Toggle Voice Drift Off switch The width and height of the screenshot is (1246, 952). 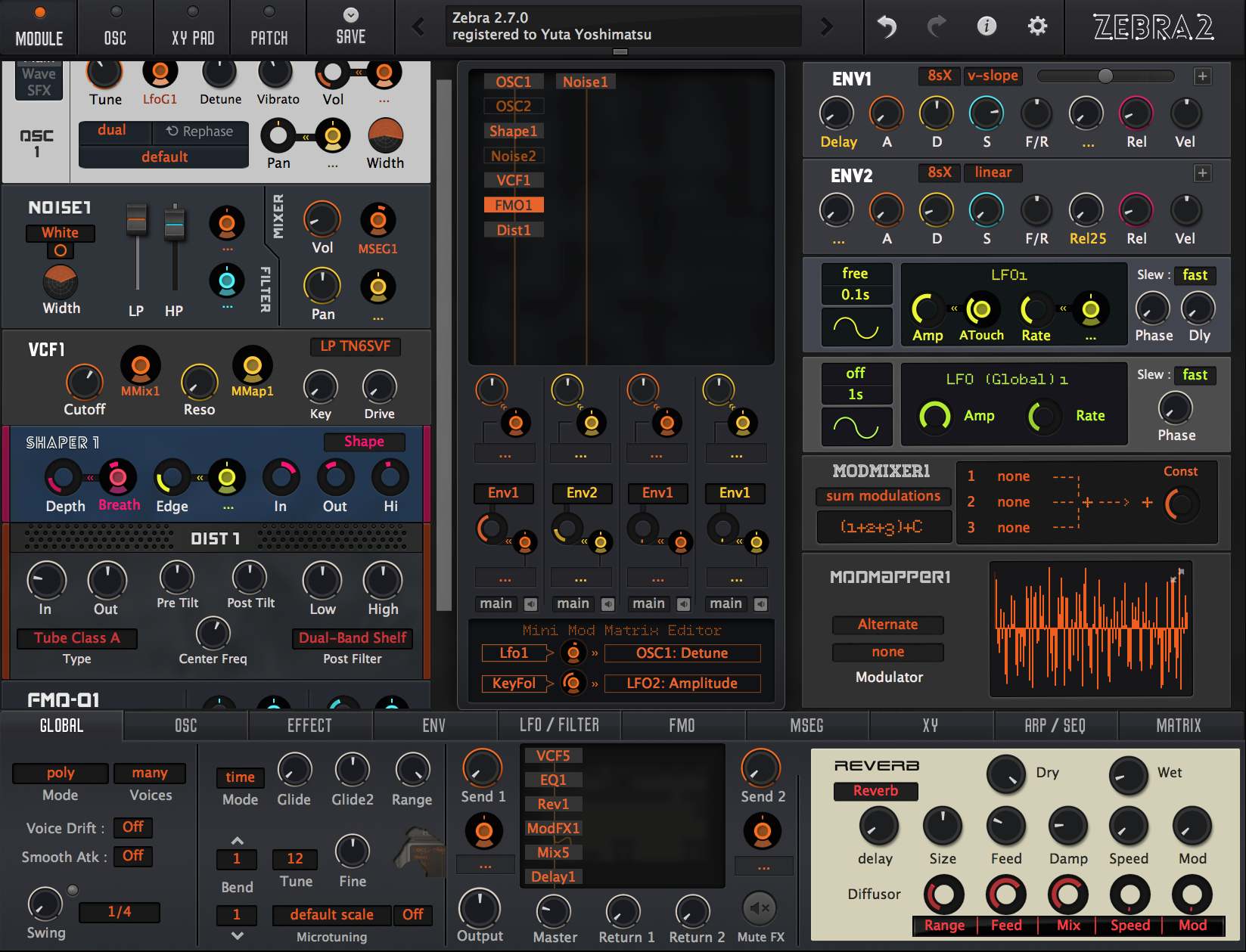[x=133, y=827]
